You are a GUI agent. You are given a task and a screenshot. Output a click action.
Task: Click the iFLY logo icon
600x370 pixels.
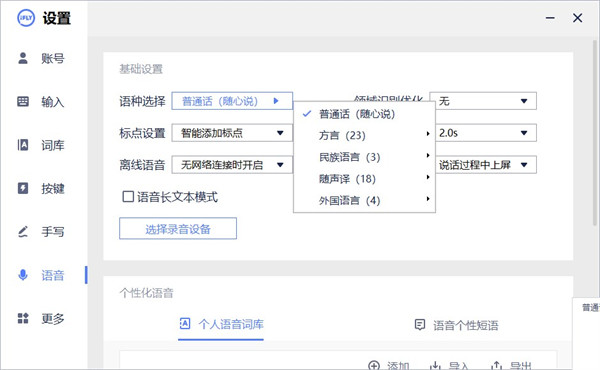(x=26, y=18)
